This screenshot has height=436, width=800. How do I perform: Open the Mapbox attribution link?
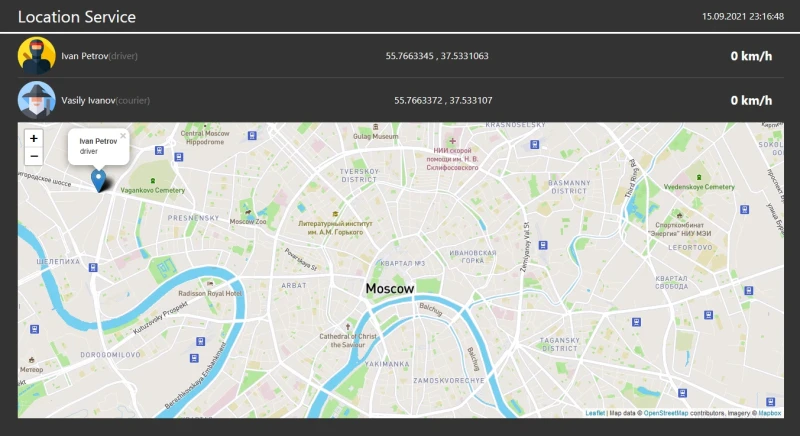tap(769, 412)
